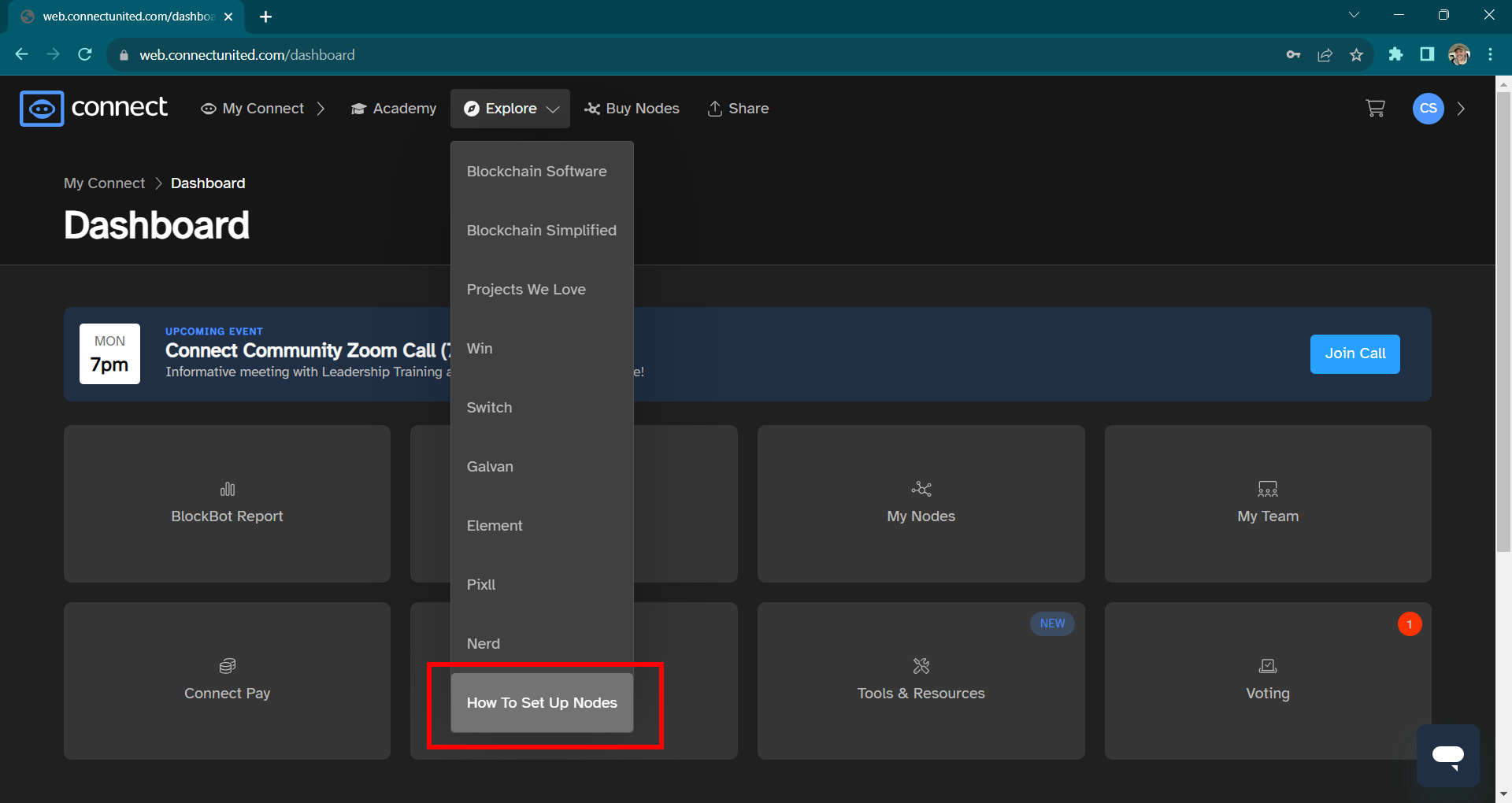
Task: Select Pixll in Explore menu
Action: coord(542,585)
